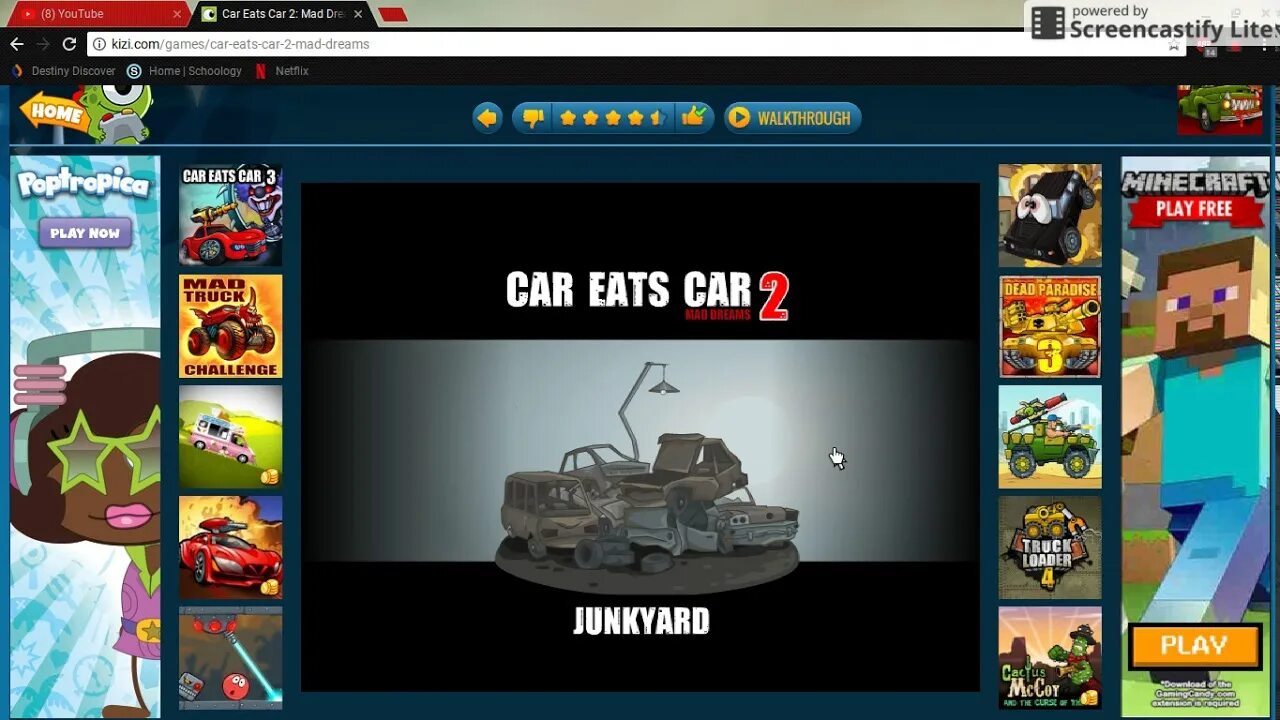Open Home | Schoology bookmark

pyautogui.click(x=185, y=71)
